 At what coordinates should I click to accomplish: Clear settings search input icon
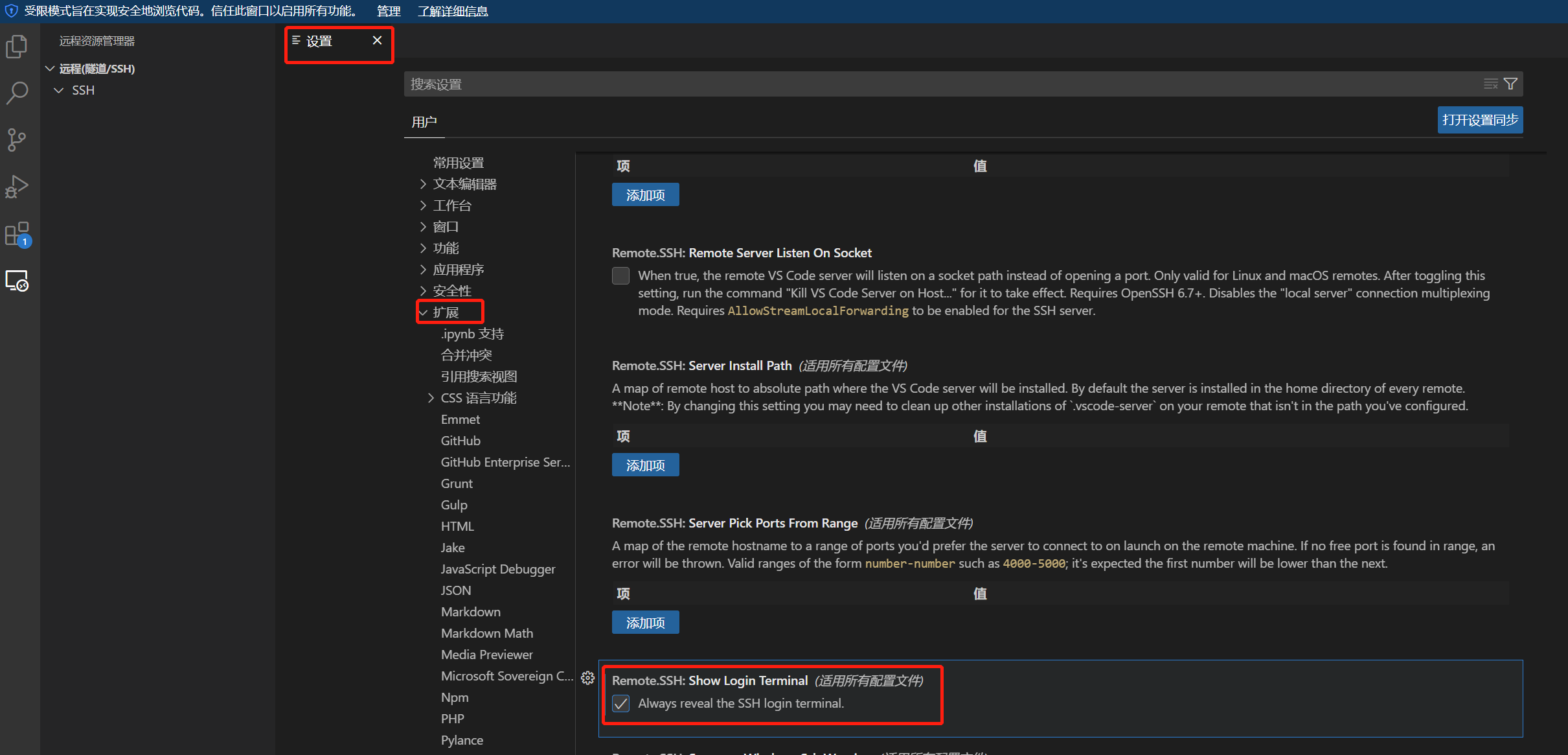pos(1491,84)
